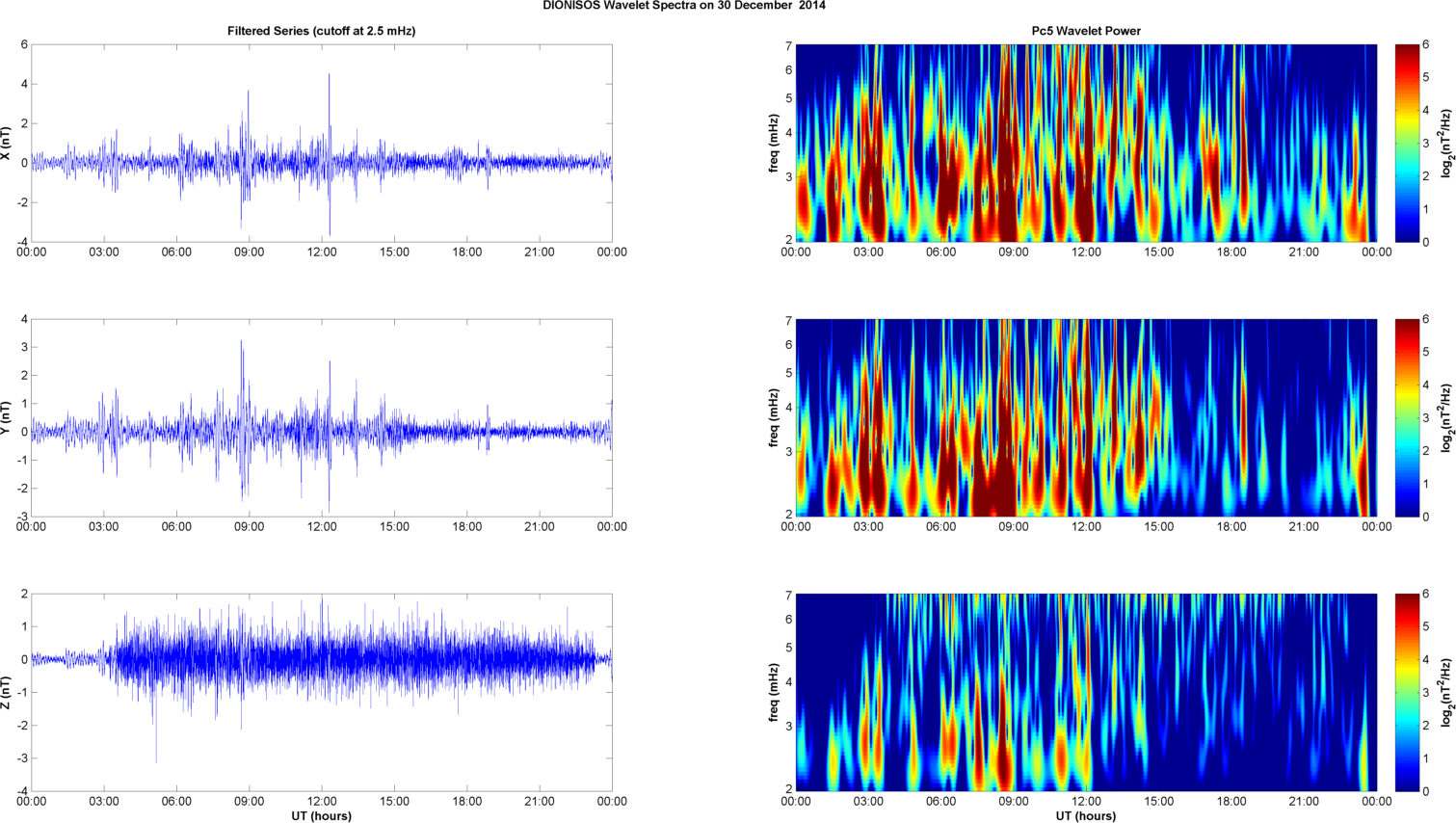Click the 'Y (nT)' axis label
1456x823 pixels.
(x=7, y=417)
